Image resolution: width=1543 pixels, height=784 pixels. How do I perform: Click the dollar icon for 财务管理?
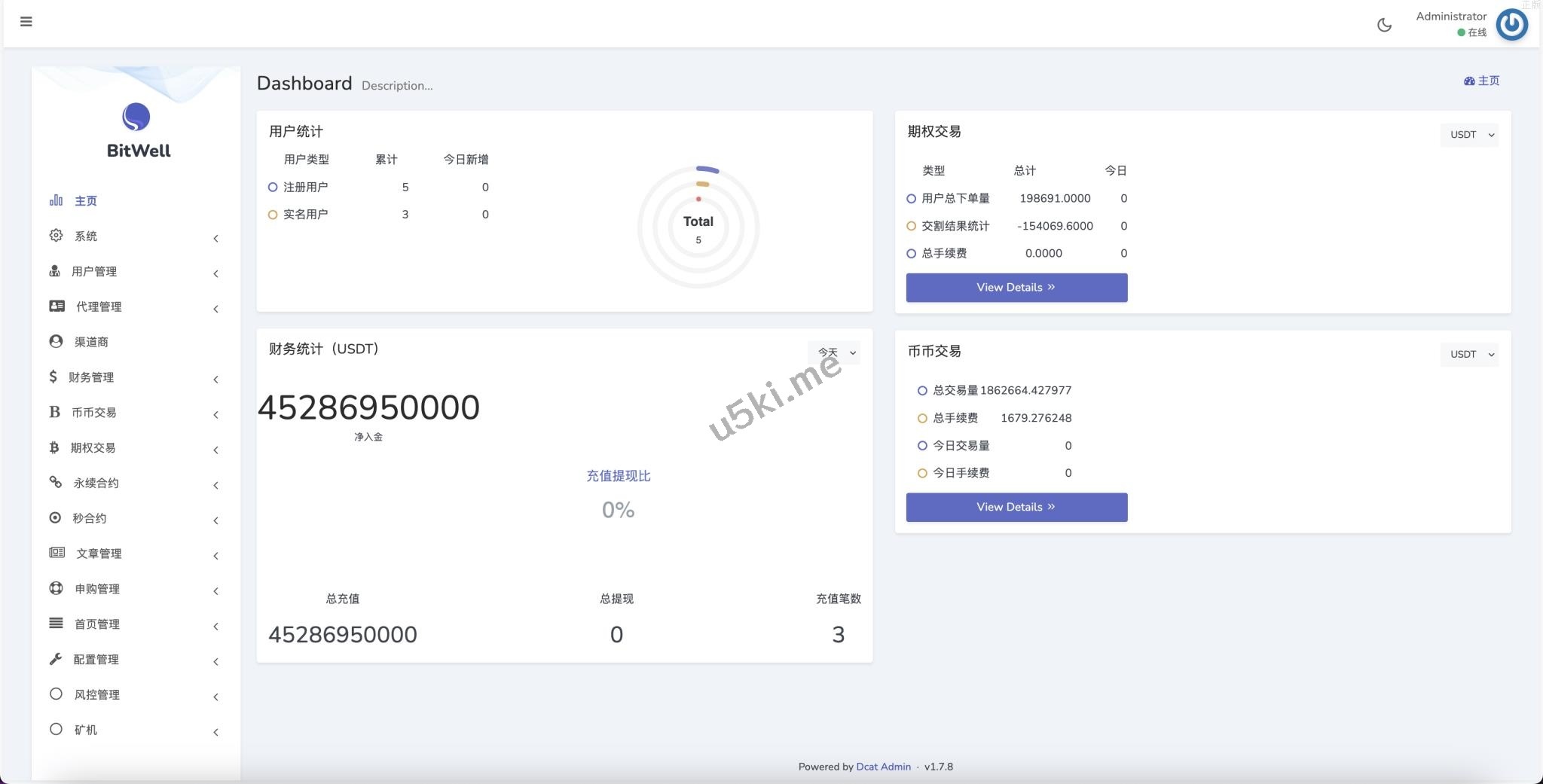[53, 377]
